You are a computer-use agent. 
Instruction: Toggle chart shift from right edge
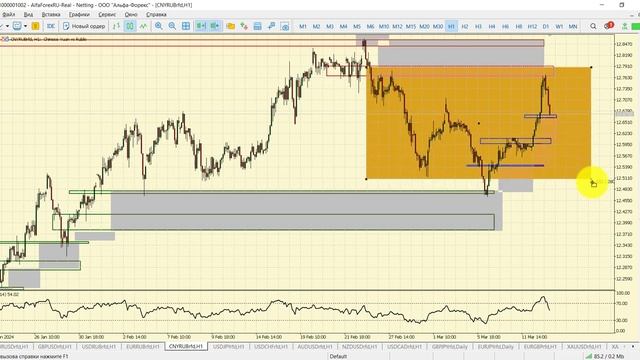(215, 26)
